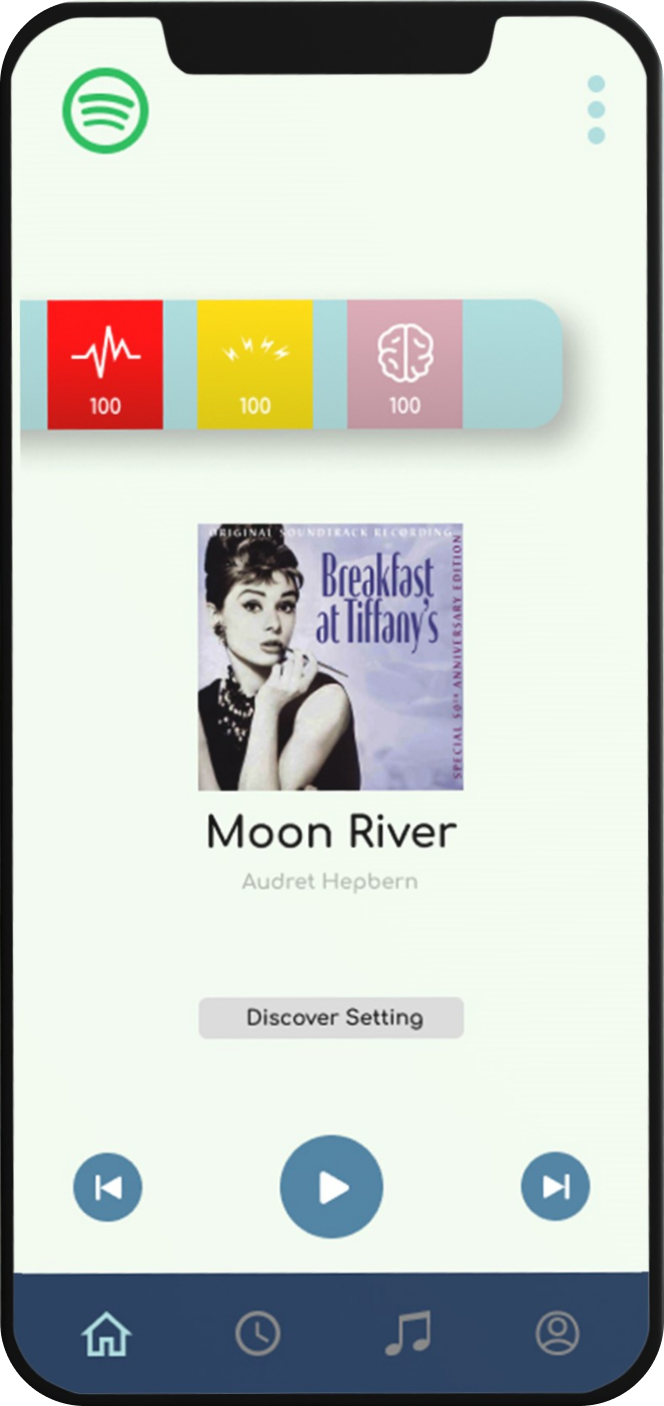This screenshot has width=664, height=1406.
Task: Click the 100 value under heartbeat icon
Action: pyautogui.click(x=105, y=406)
